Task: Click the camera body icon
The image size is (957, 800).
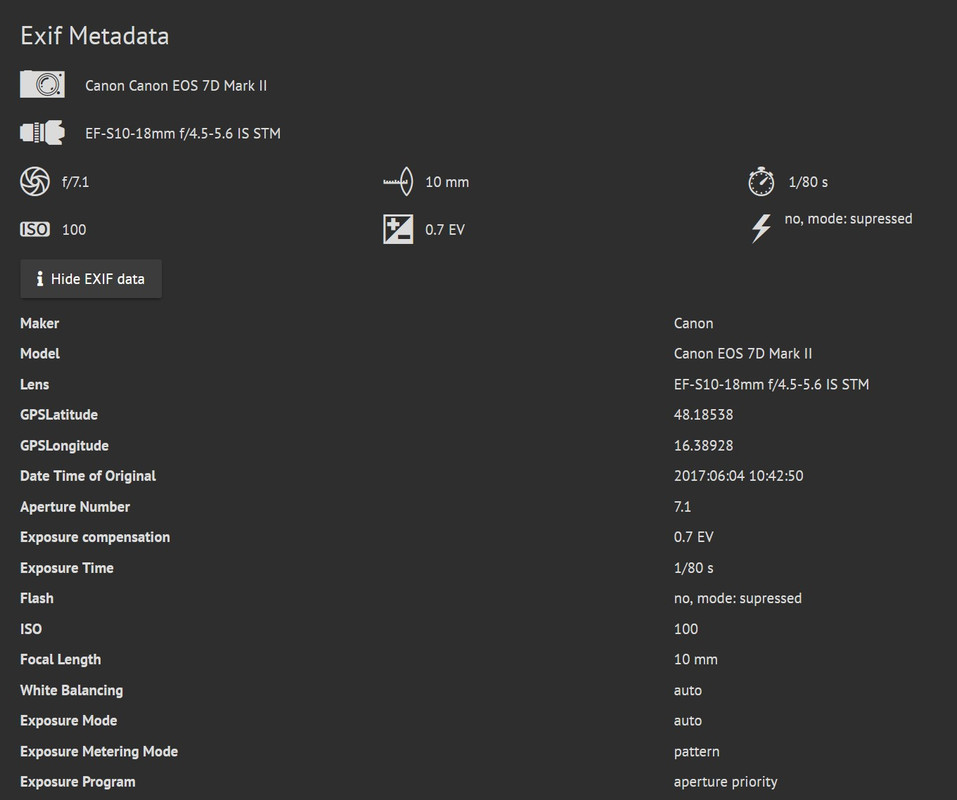Action: click(x=42, y=84)
